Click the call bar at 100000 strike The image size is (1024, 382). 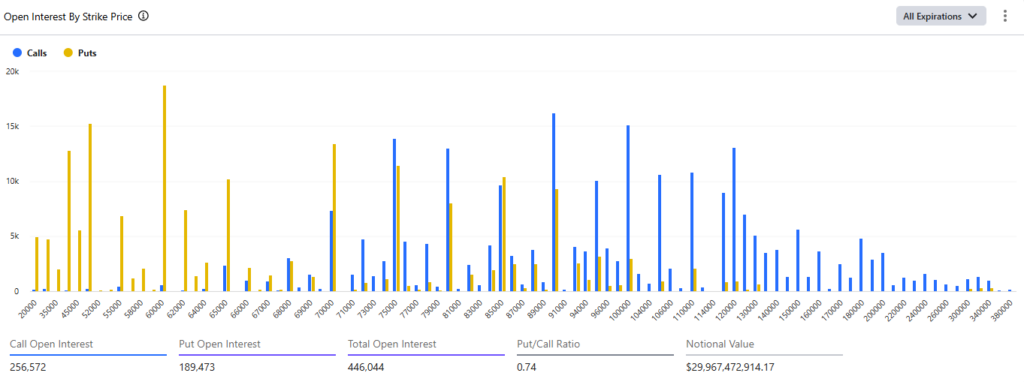click(x=628, y=208)
